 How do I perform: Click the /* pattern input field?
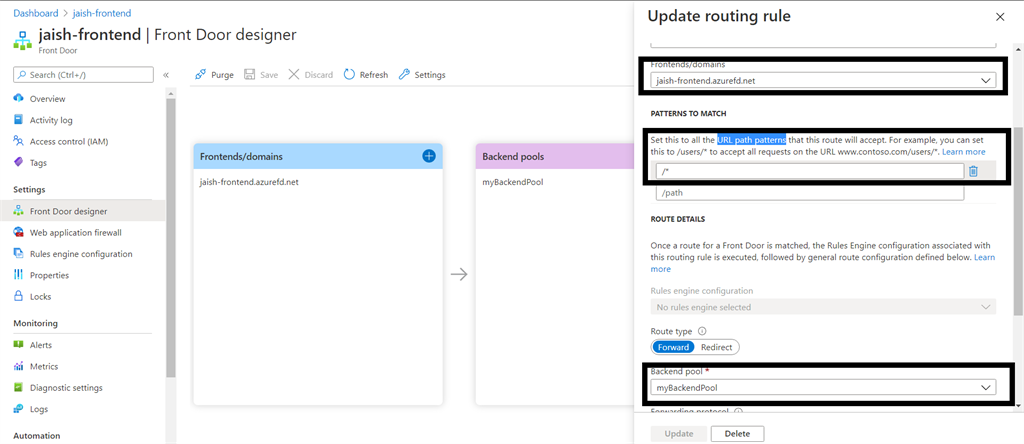pyautogui.click(x=810, y=171)
